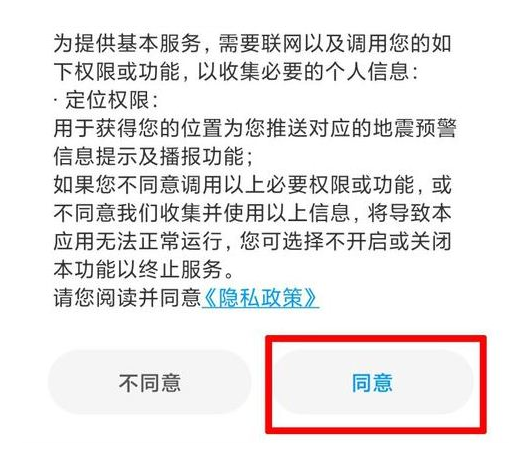Click the 不开启或关闭 phrase

[x=389, y=241]
